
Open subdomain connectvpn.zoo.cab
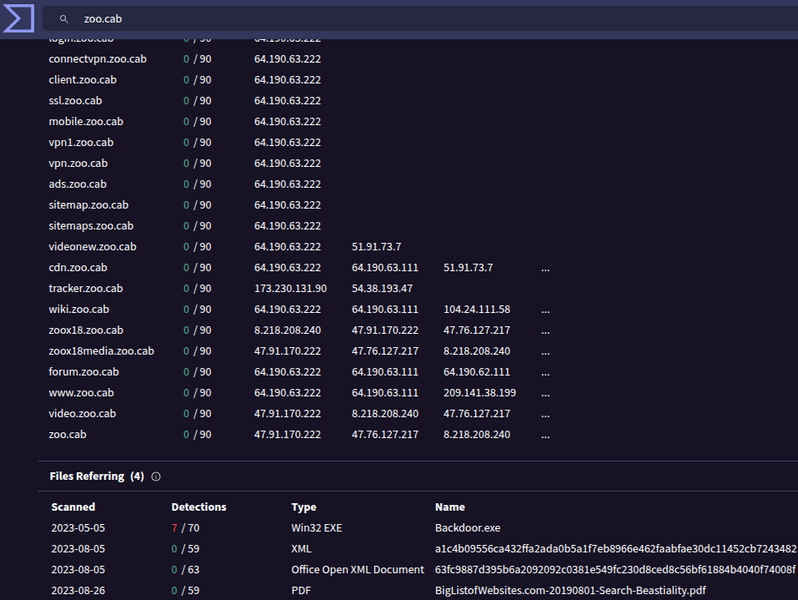[98, 59]
